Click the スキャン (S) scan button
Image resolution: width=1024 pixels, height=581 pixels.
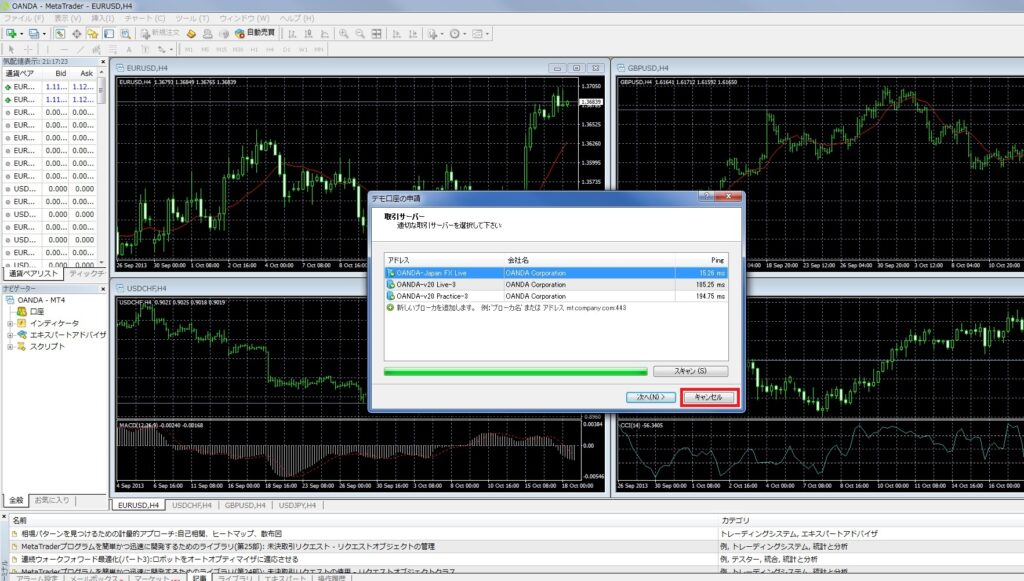pyautogui.click(x=690, y=371)
